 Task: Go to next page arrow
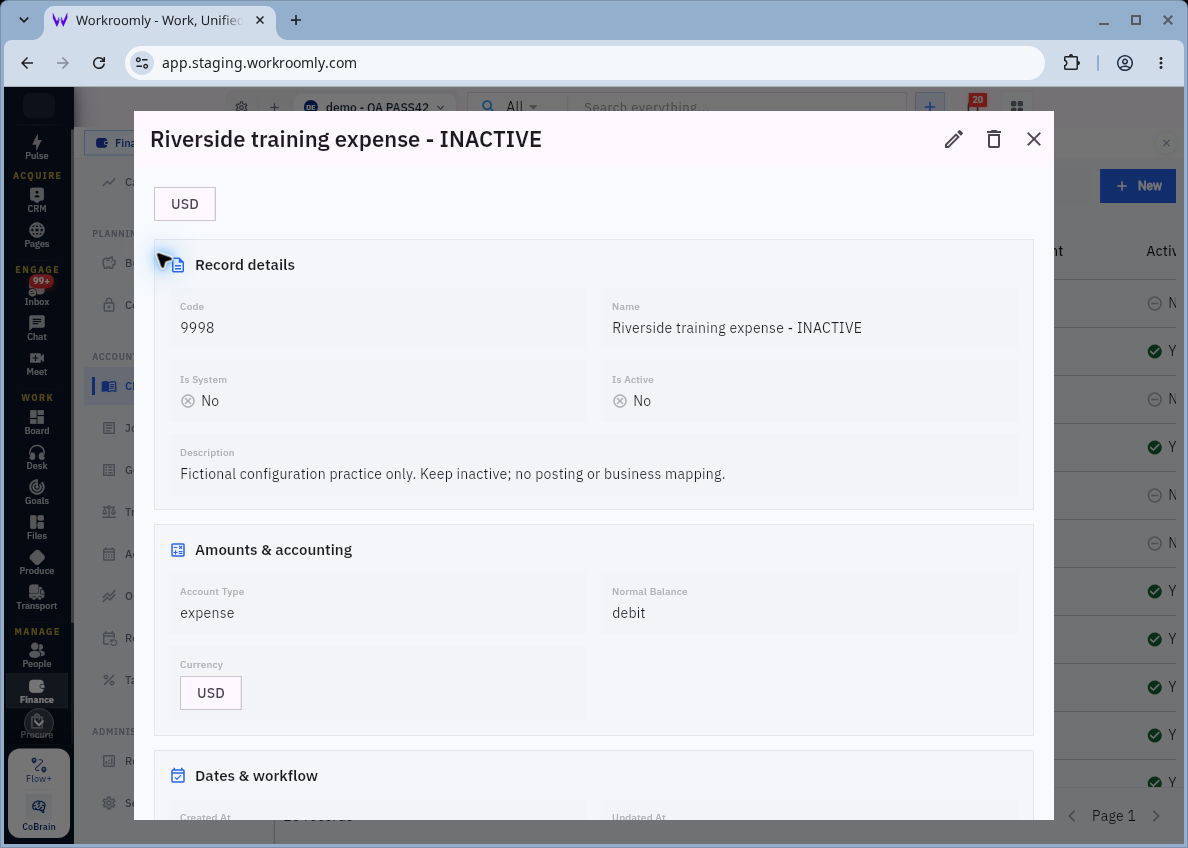(1156, 815)
